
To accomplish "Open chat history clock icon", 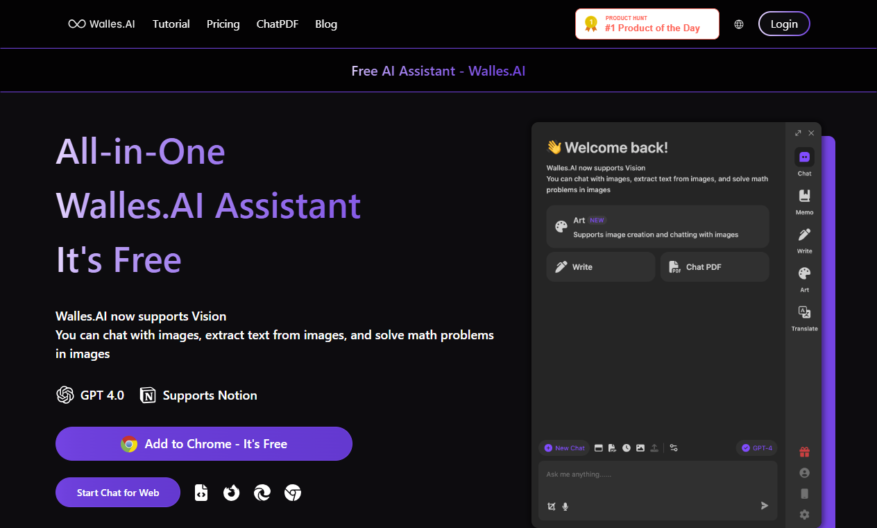I will point(626,448).
